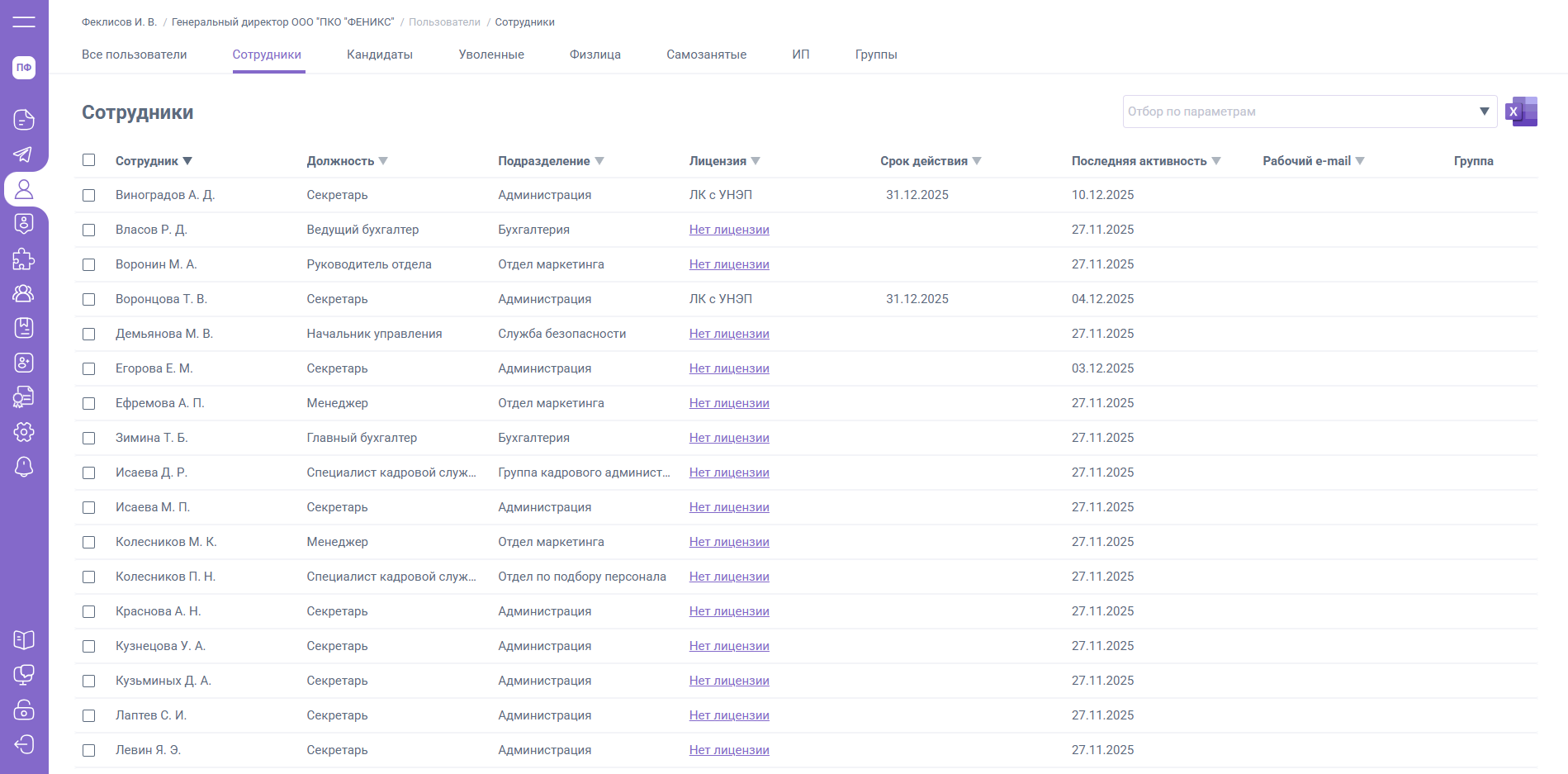The width and height of the screenshot is (1568, 774).
Task: Open the Должность column filter arrow
Action: click(383, 161)
